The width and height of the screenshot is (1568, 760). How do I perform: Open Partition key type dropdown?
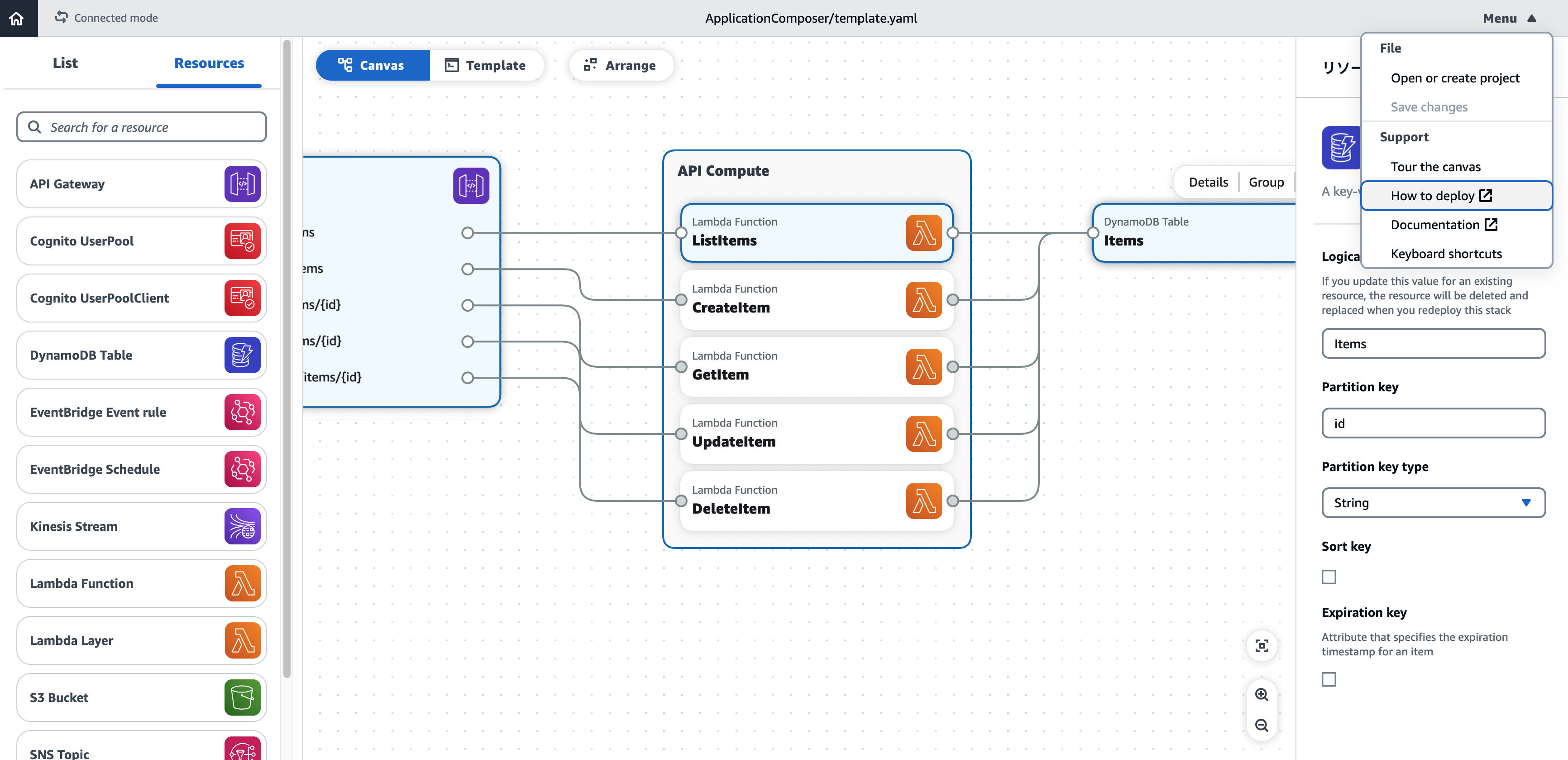pyautogui.click(x=1433, y=502)
